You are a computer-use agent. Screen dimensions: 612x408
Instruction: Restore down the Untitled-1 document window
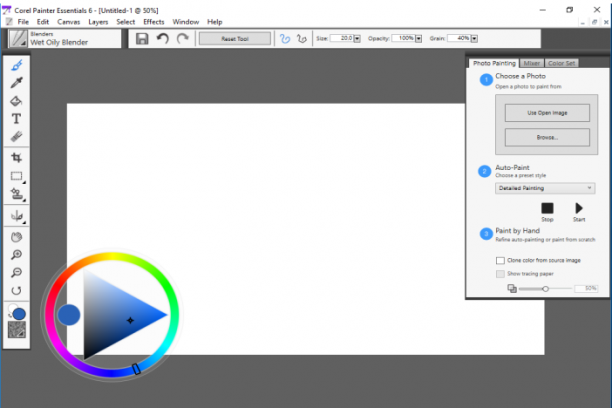[594, 22]
